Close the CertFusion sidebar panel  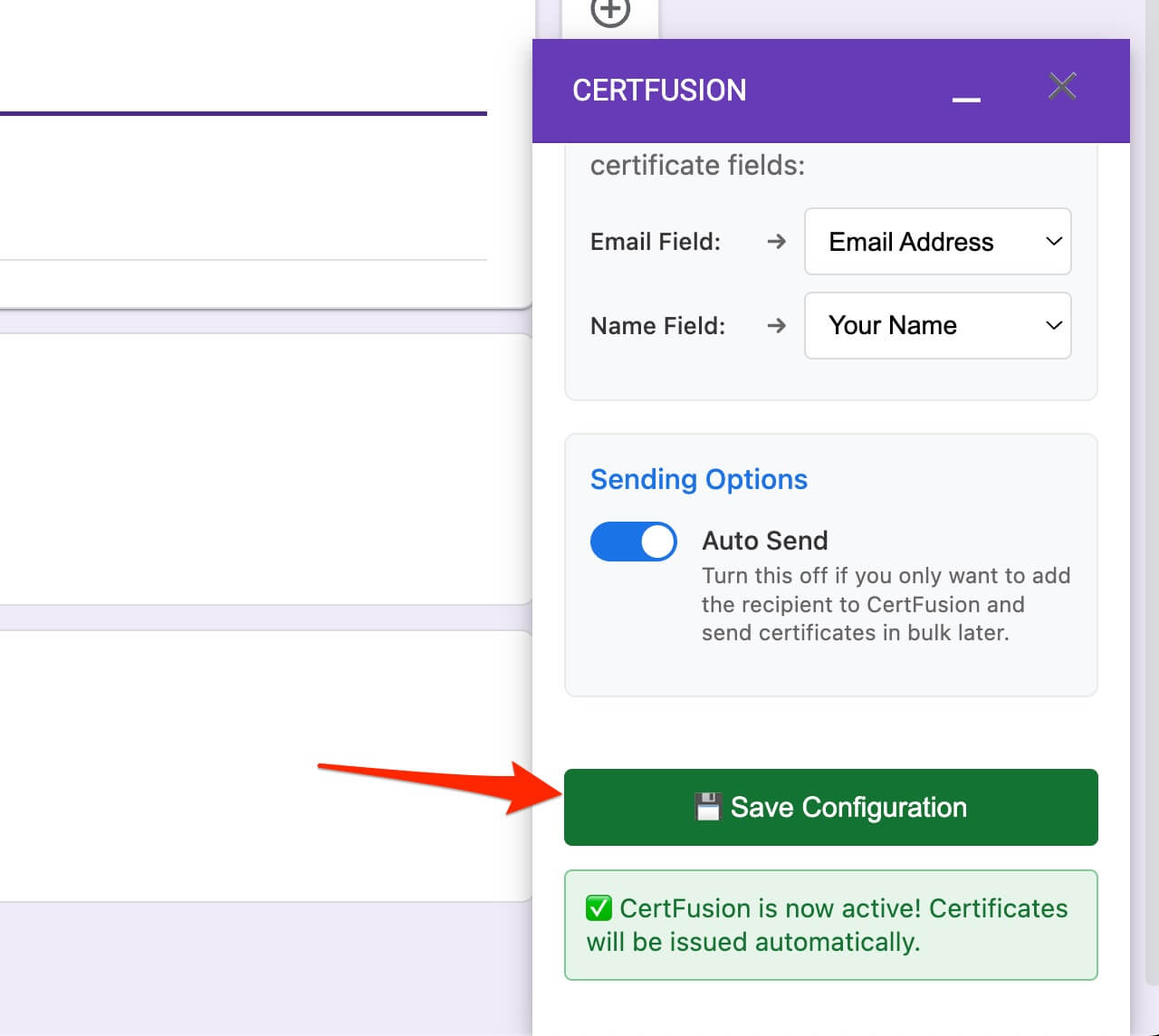[1061, 86]
